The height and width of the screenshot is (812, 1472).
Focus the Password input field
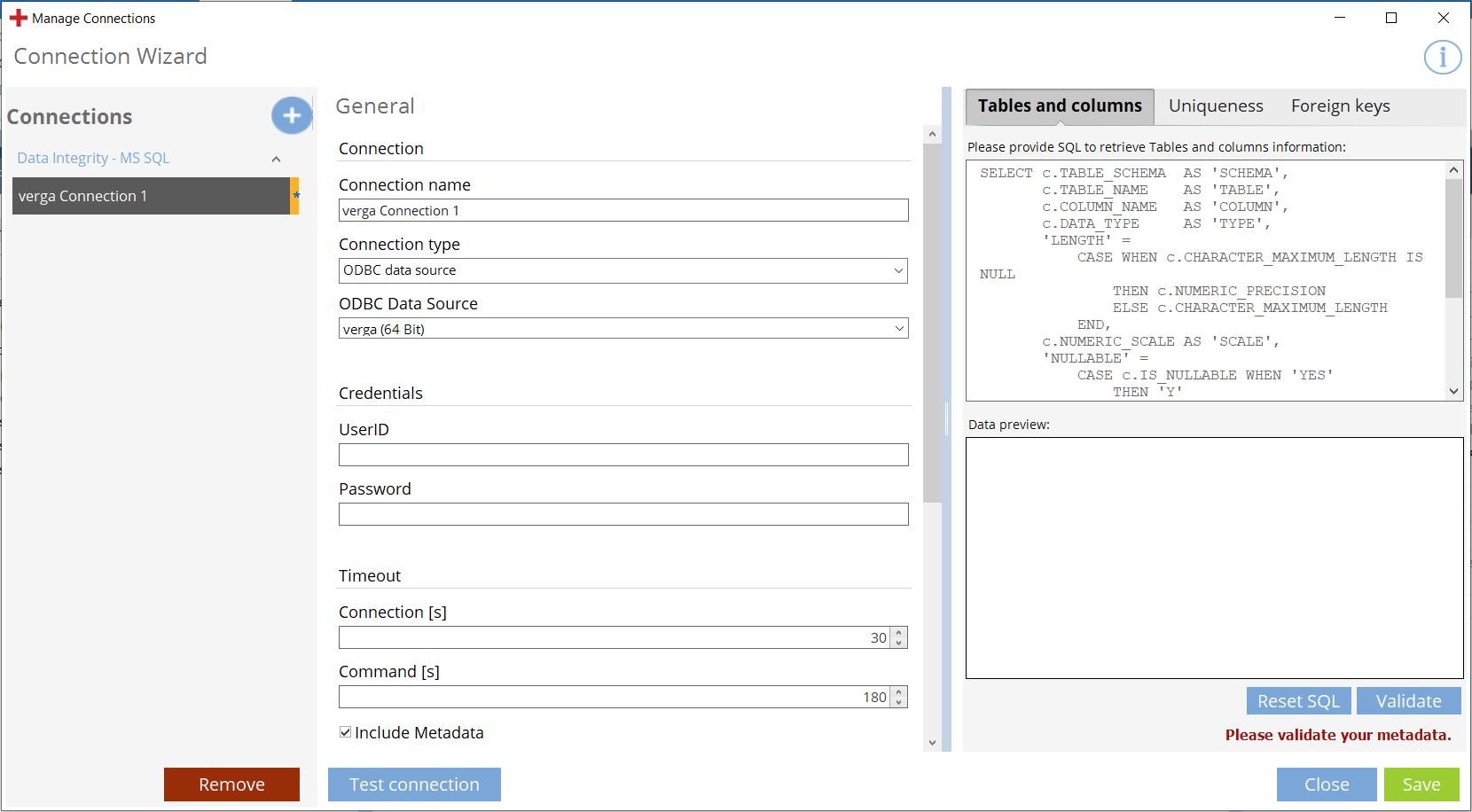click(622, 514)
